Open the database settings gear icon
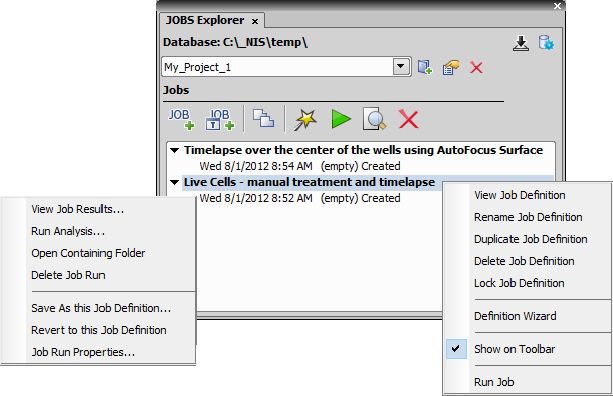613x396 pixels. point(546,43)
